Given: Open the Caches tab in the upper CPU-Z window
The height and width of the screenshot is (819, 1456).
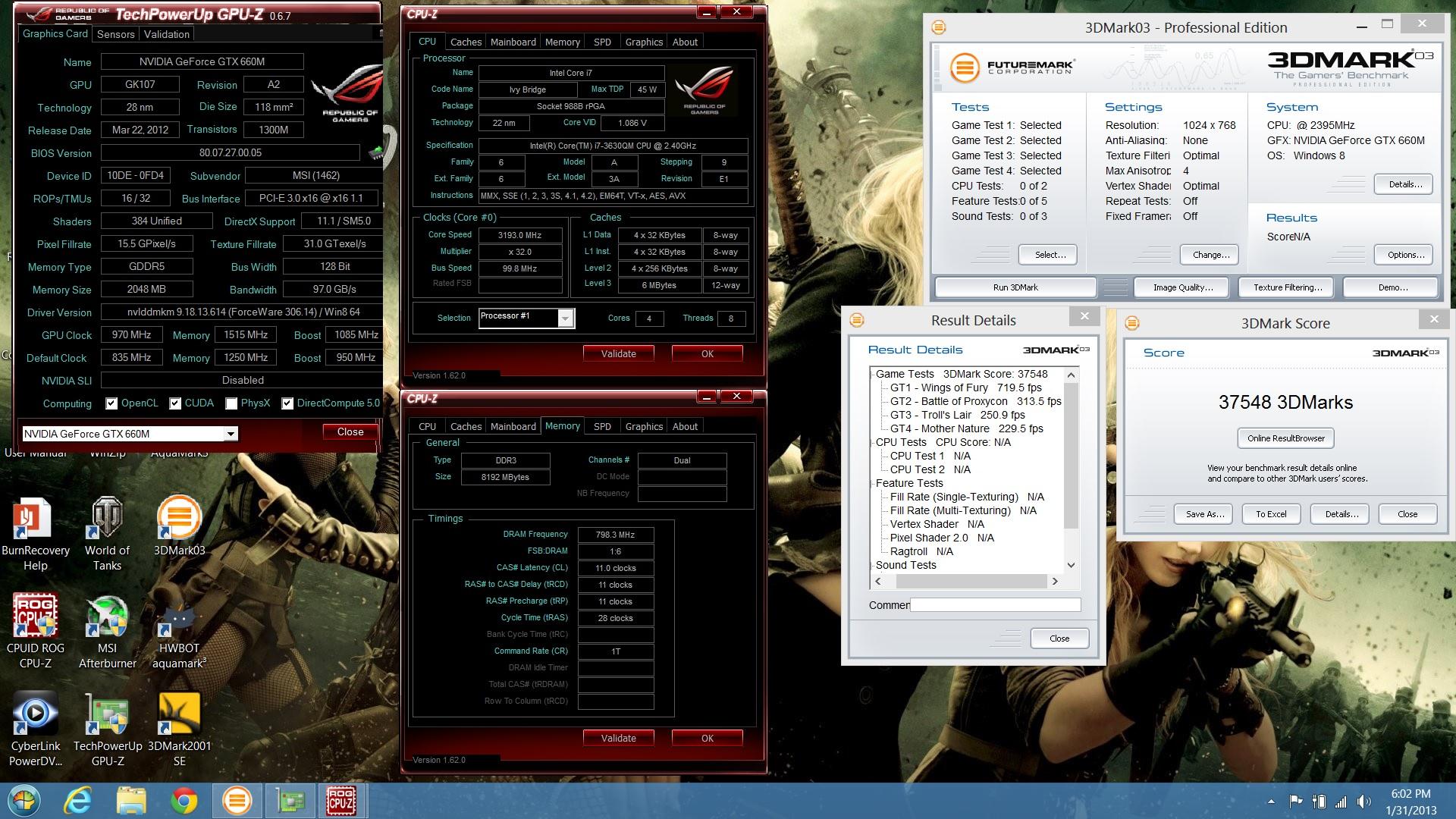Looking at the screenshot, I should pos(466,42).
